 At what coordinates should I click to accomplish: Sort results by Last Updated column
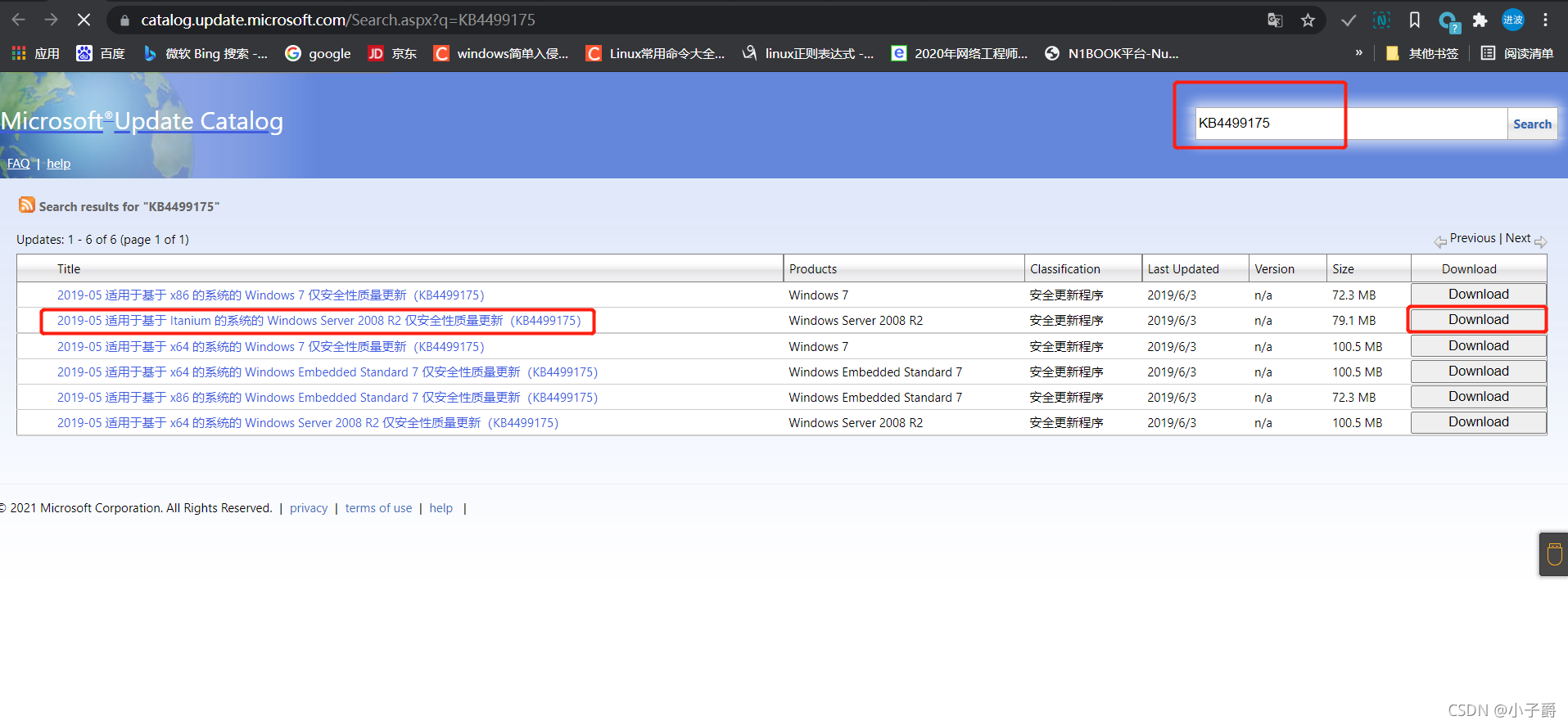pos(1183,269)
